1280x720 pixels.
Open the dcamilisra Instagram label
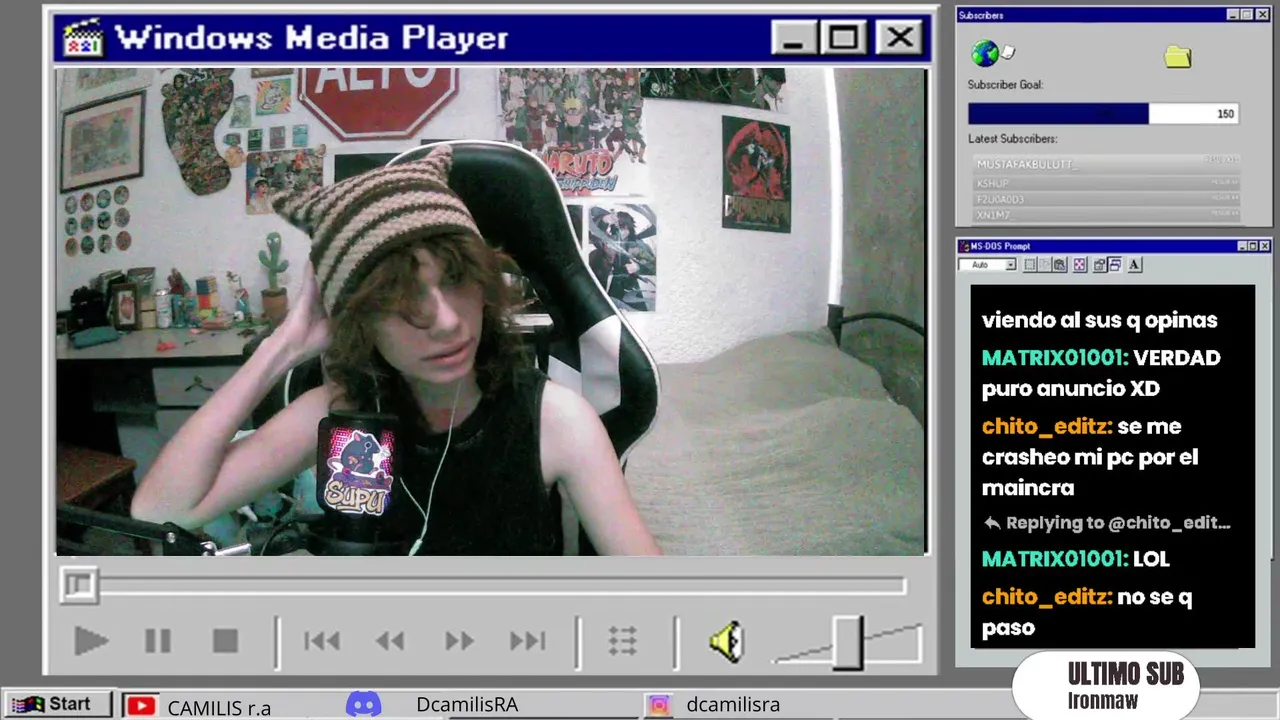click(x=733, y=705)
